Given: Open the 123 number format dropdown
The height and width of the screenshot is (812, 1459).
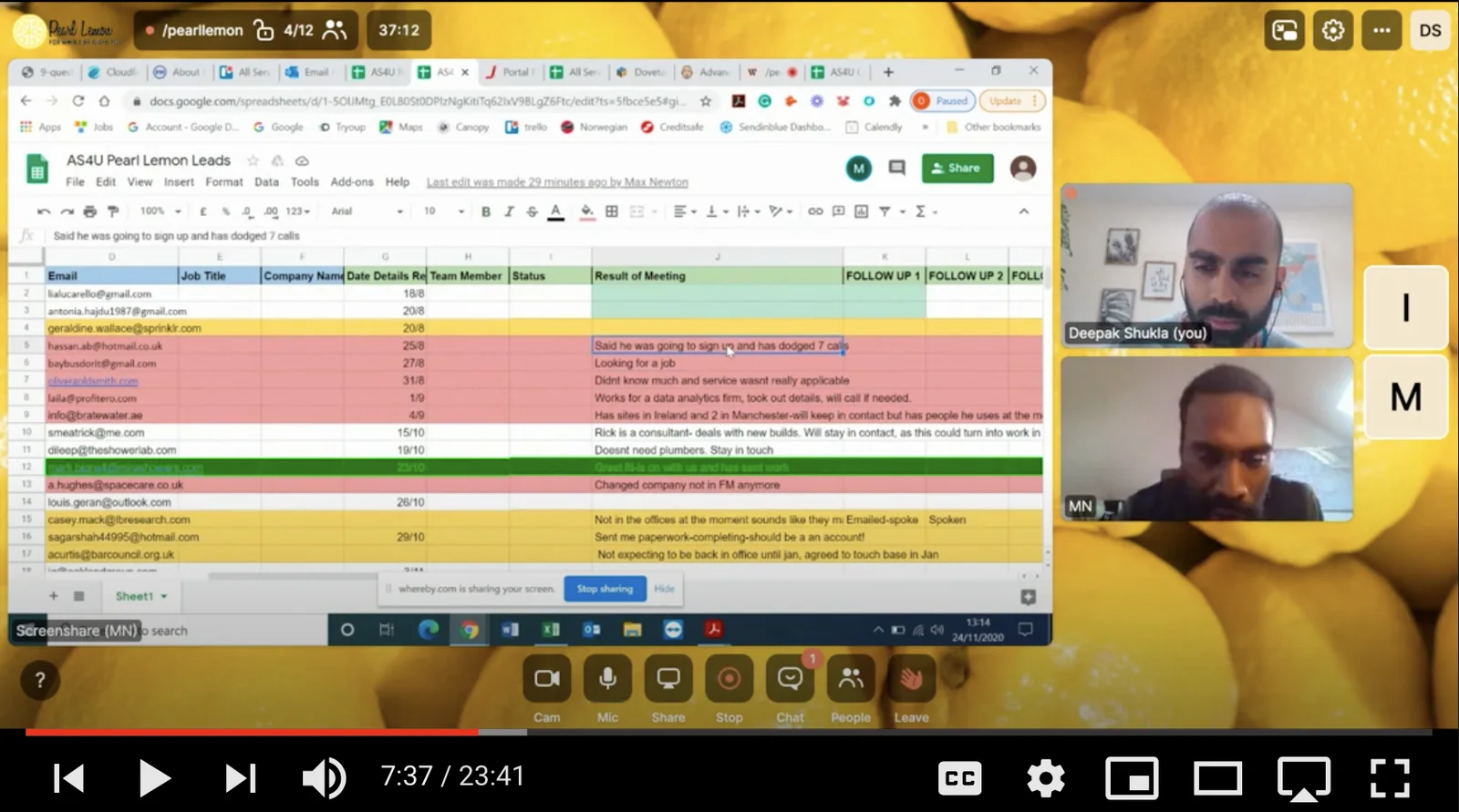Looking at the screenshot, I should click(x=298, y=211).
